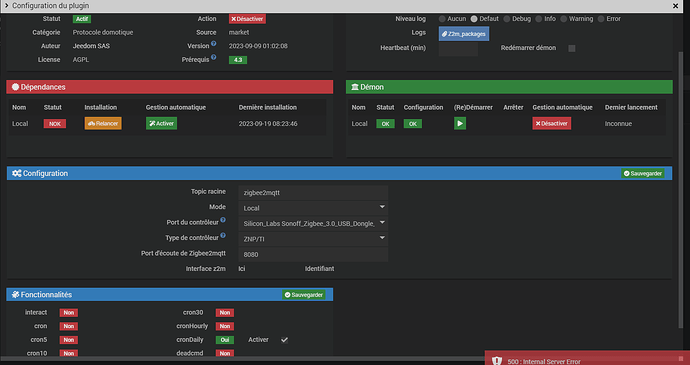Image resolution: width=690 pixels, height=365 pixels.
Task: Select the Defaut log level
Action: pos(474,19)
